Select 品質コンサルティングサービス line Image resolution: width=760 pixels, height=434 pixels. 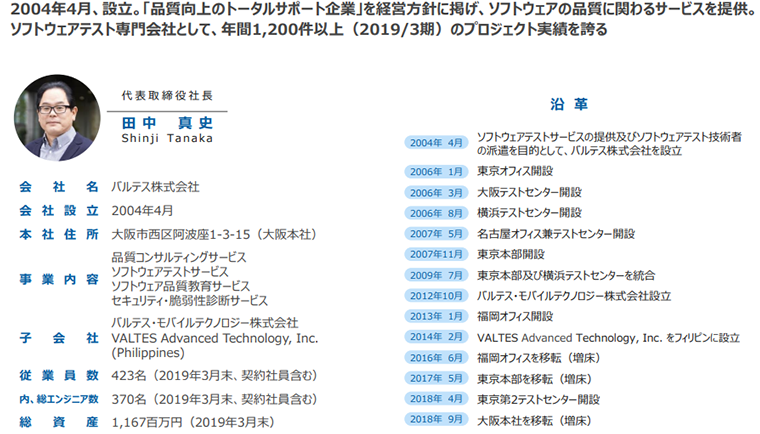point(179,257)
